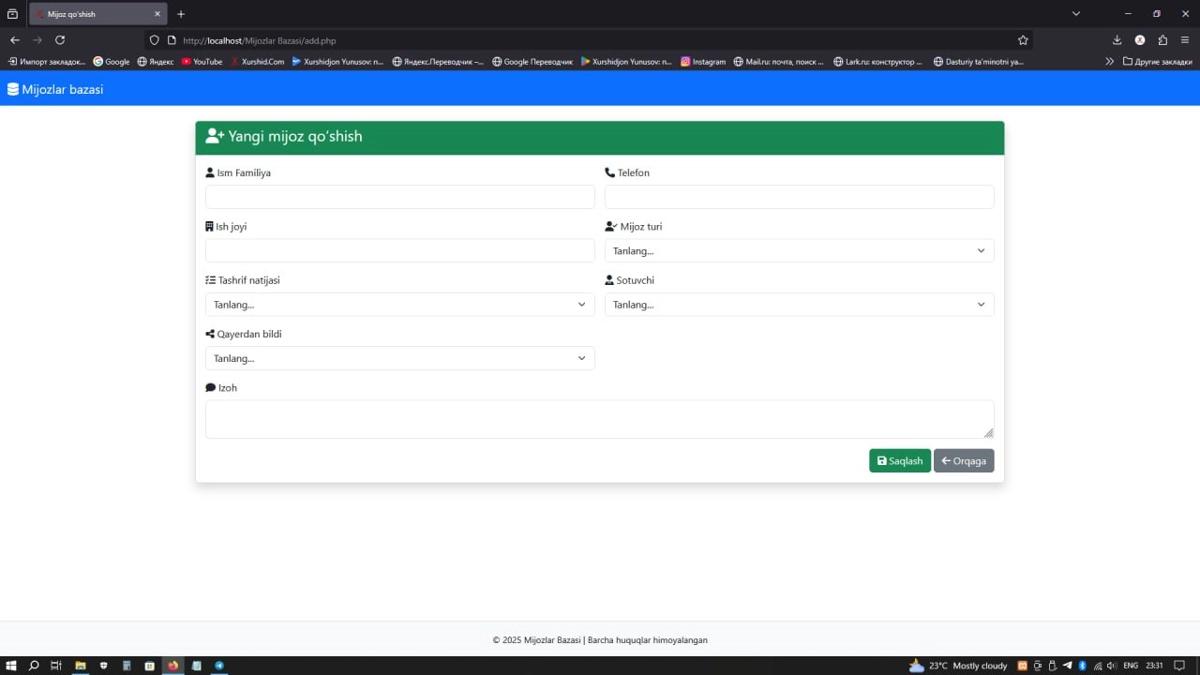
Task: Expand the Mijoz turi dropdown
Action: (x=799, y=251)
